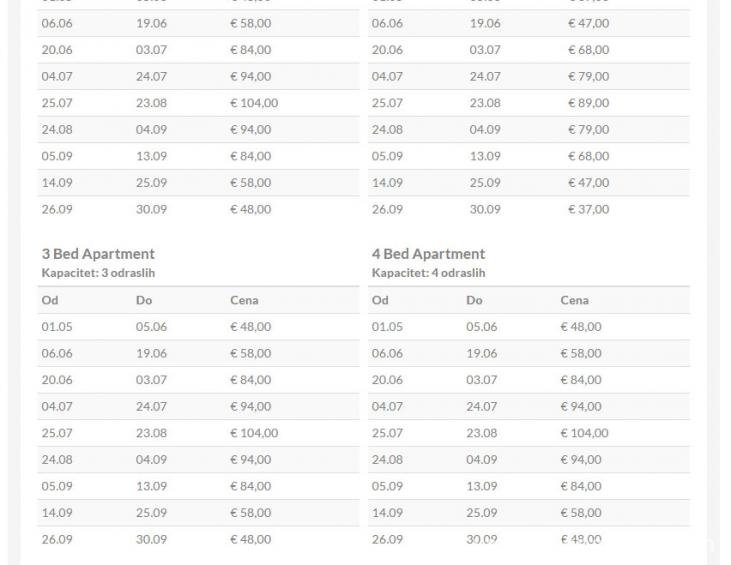Click 05.06 end date in 4 Bed Apartment table
This screenshot has height=565, width=731.
point(481,327)
